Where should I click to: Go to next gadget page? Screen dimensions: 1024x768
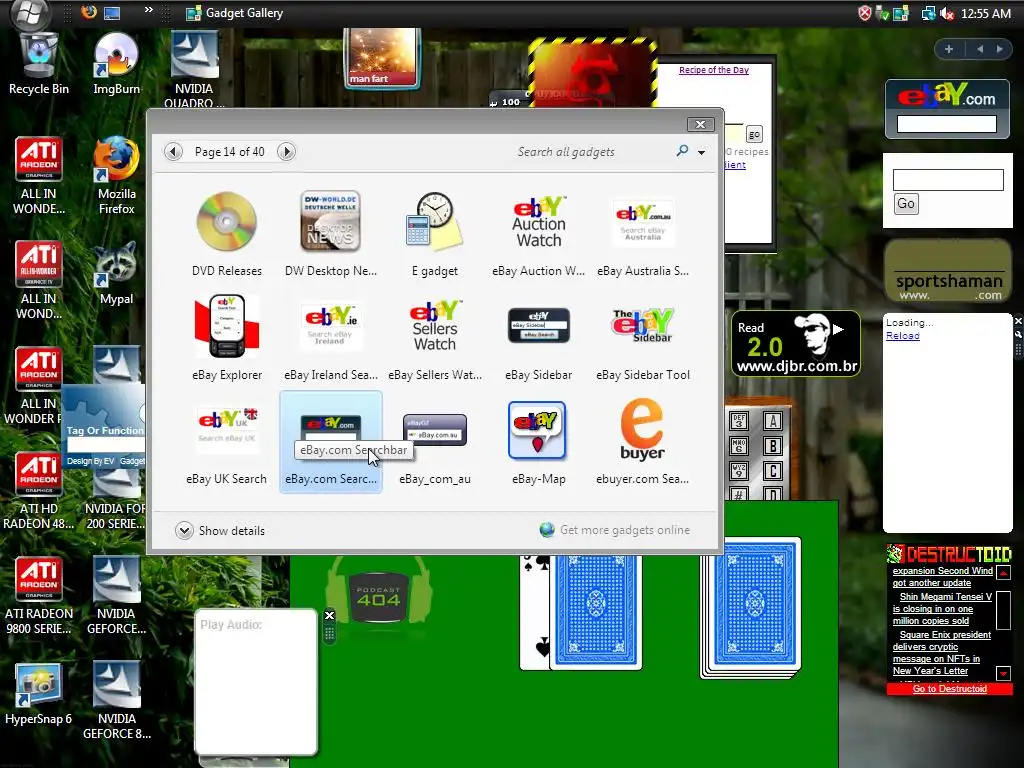(286, 152)
